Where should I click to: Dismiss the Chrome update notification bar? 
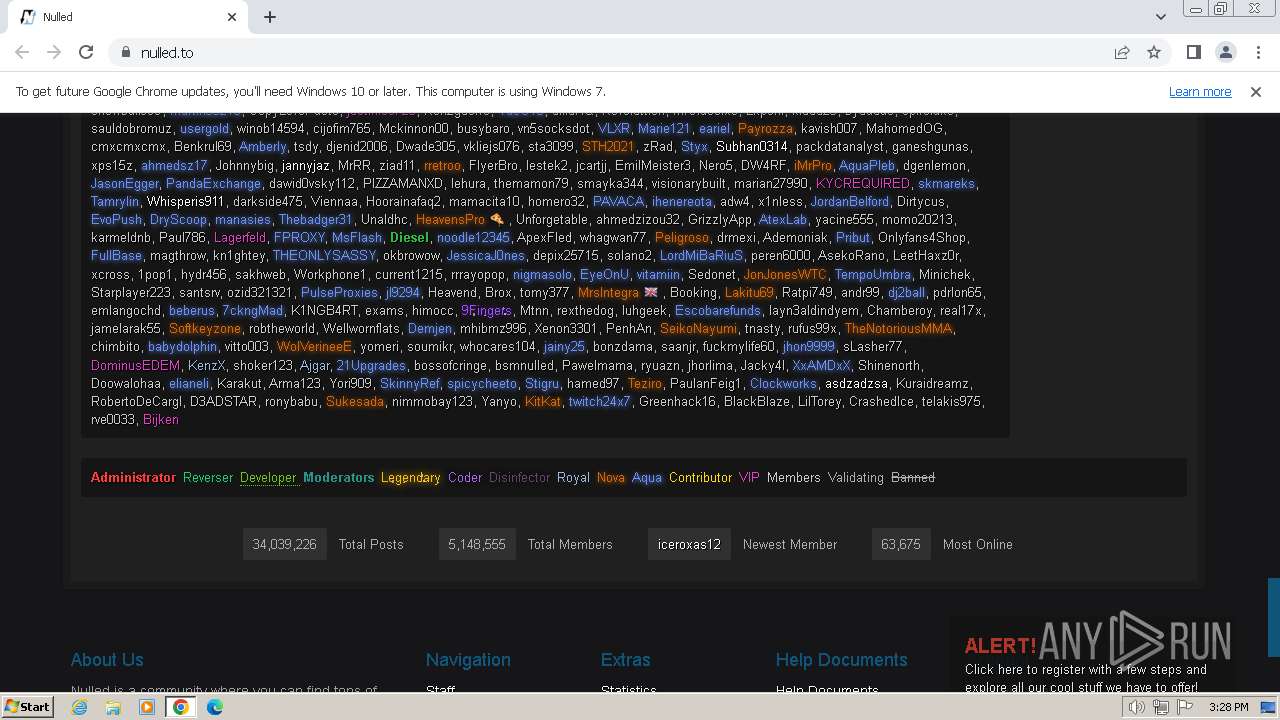[1256, 91]
